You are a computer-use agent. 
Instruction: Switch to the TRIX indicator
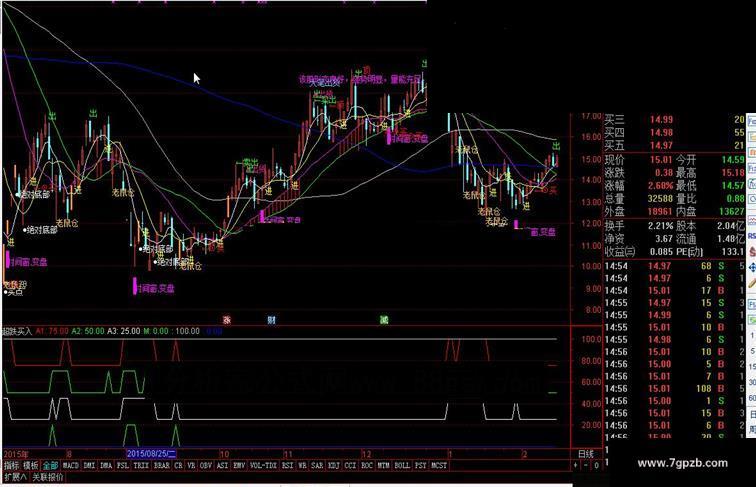pos(141,466)
